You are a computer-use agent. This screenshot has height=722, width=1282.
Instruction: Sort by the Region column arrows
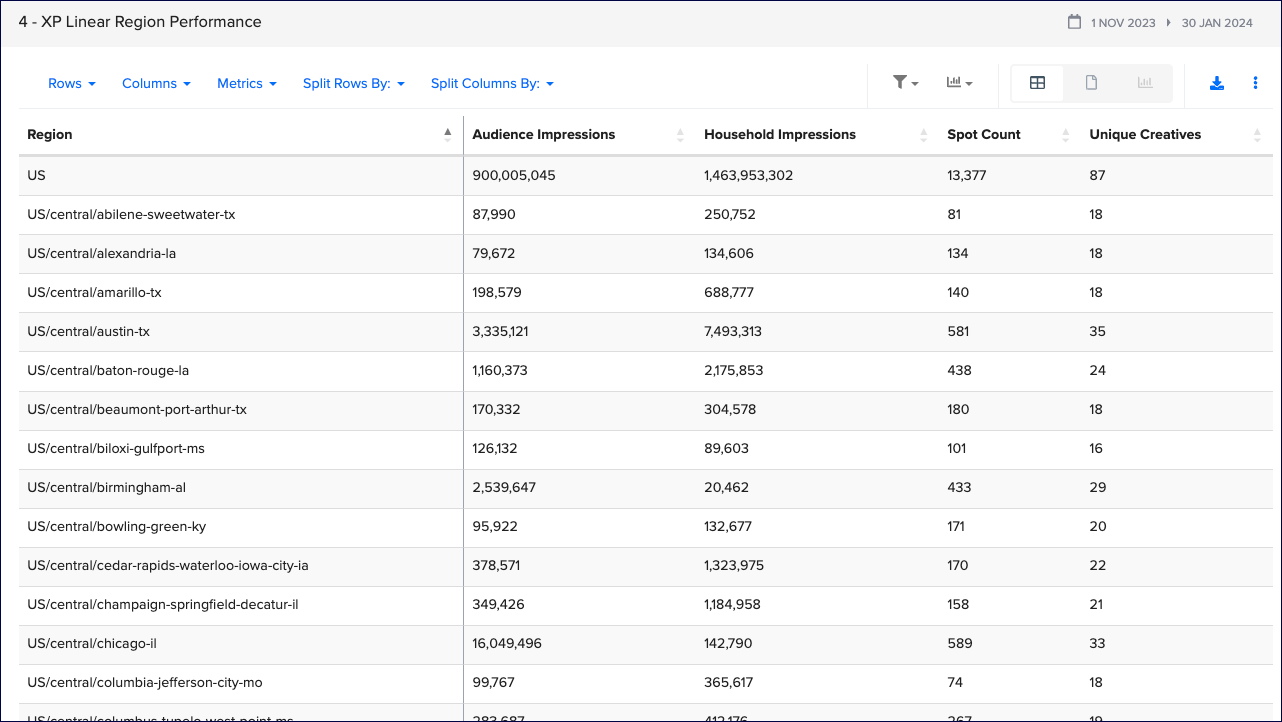click(448, 135)
